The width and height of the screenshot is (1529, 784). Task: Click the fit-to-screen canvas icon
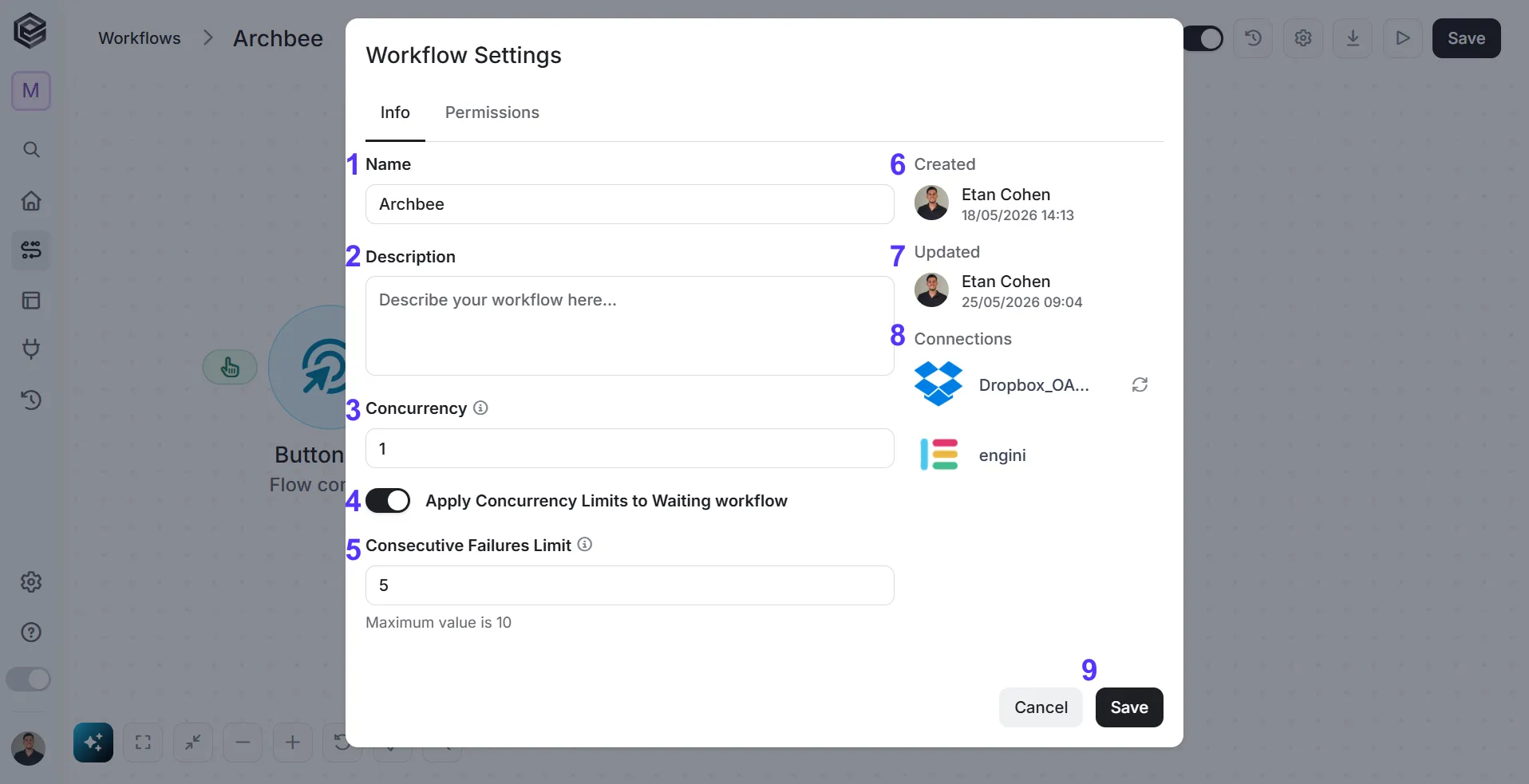(143, 743)
